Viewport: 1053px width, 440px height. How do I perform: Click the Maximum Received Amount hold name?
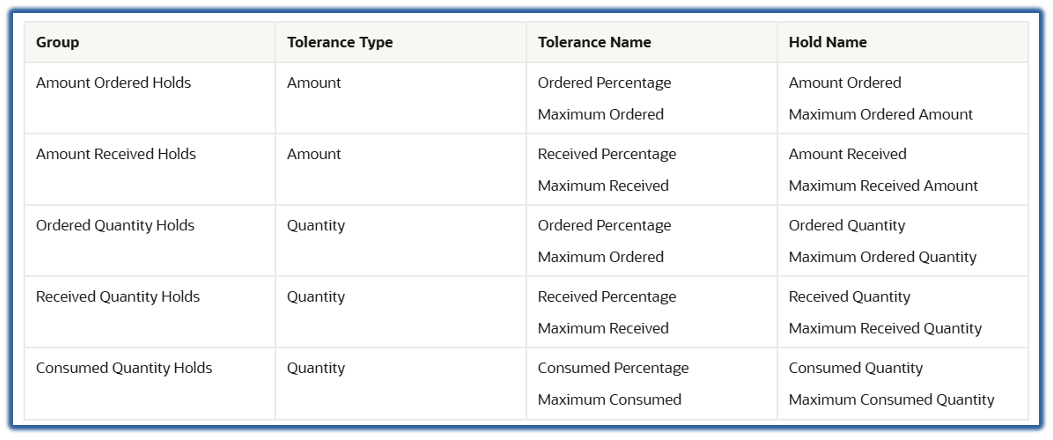coord(883,186)
